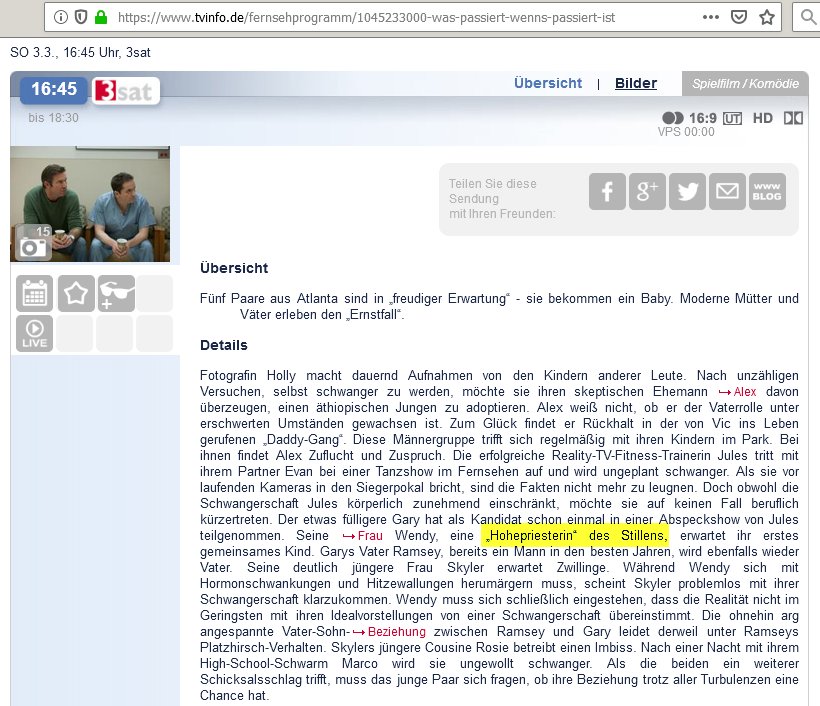Send the broadcast by email
Image resolution: width=820 pixels, height=706 pixels.
(727, 192)
